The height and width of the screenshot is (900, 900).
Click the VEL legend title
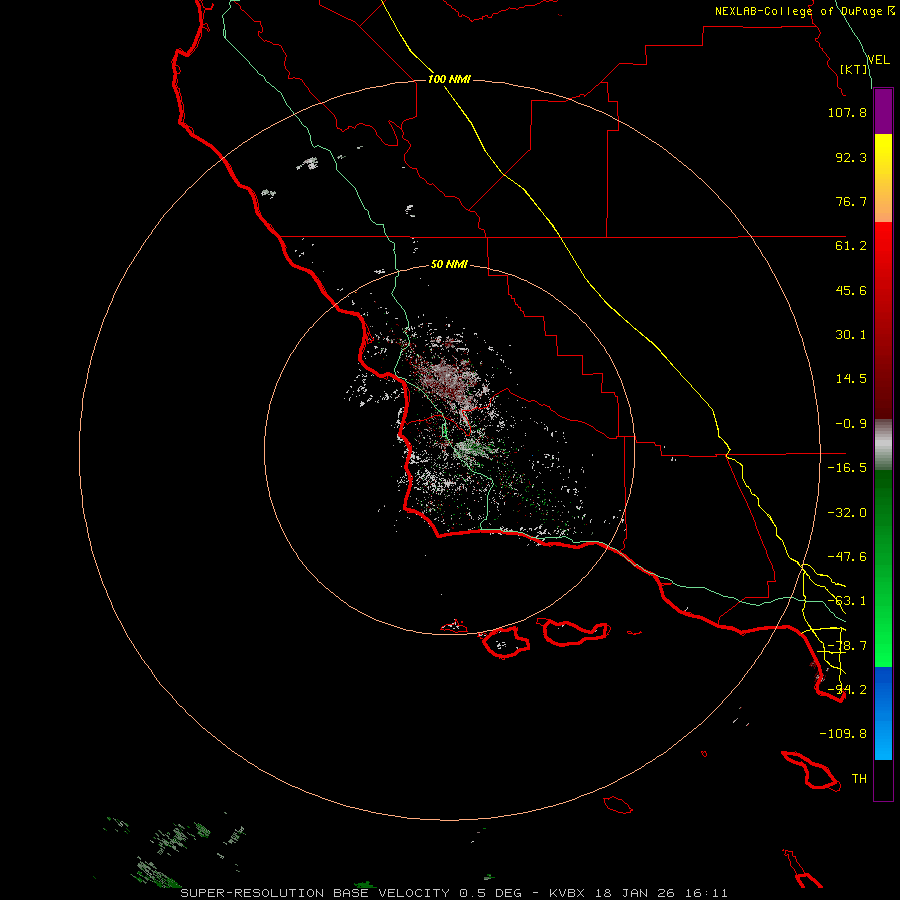878,59
